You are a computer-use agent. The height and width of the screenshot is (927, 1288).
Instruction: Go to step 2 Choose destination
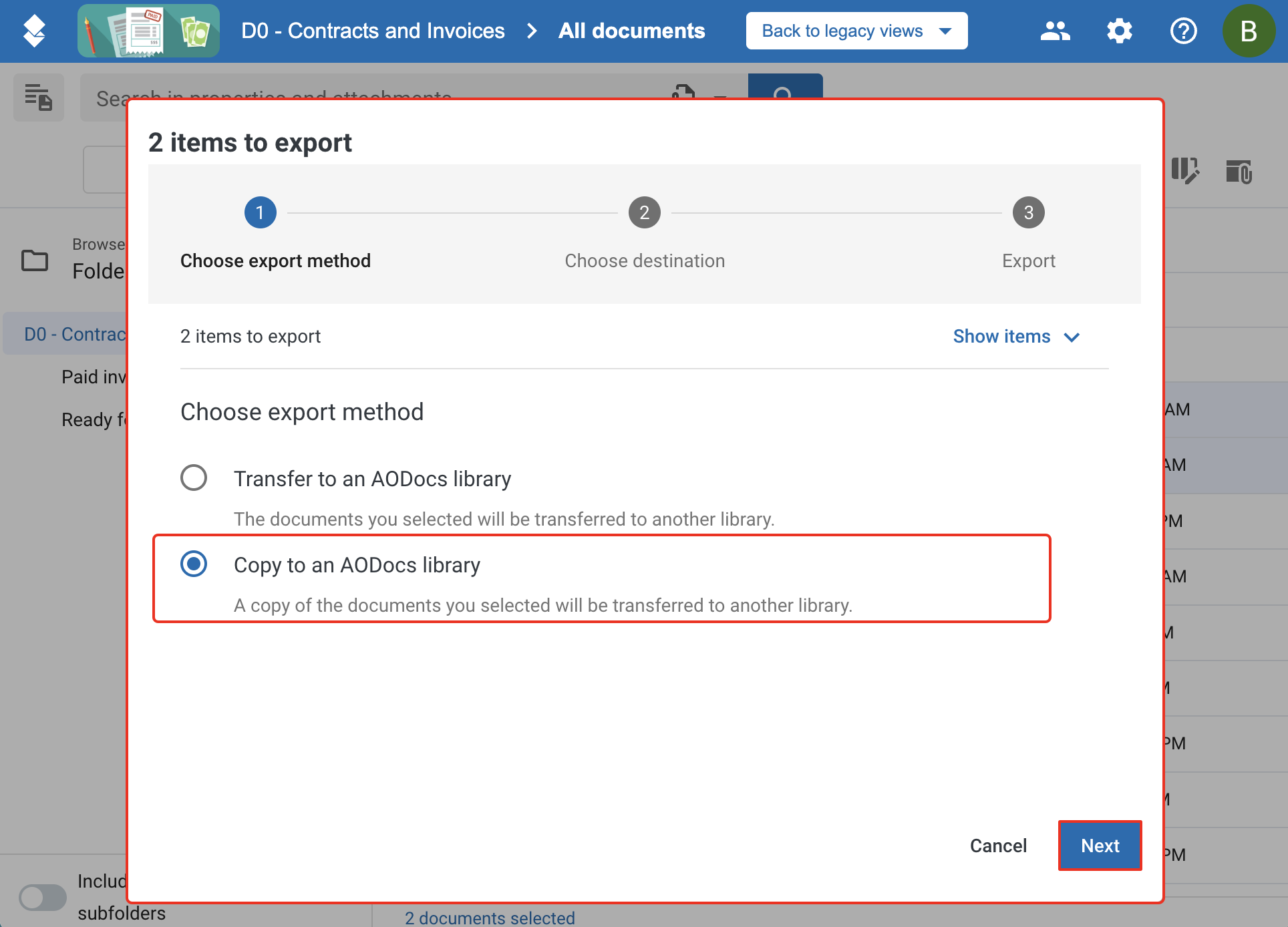point(645,212)
